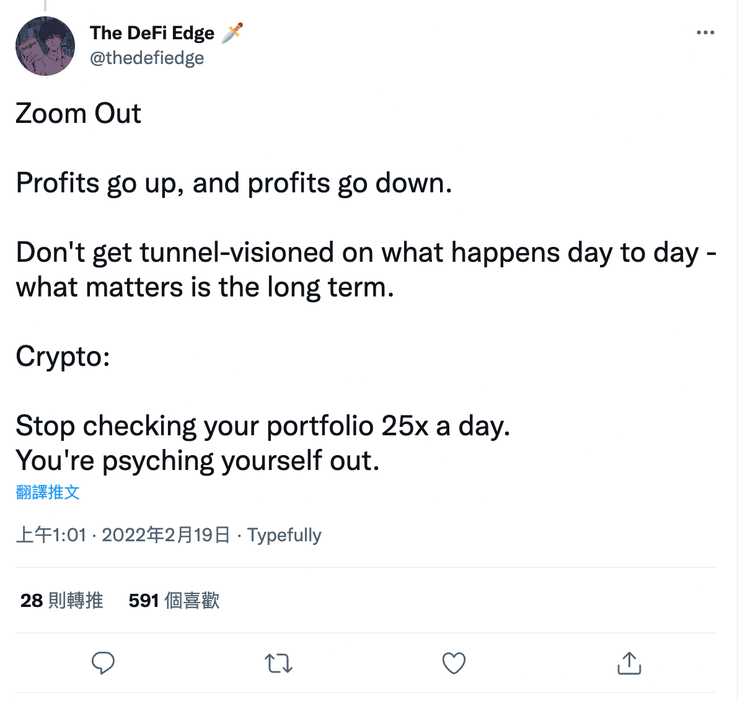
Task: Open the Typefully source link
Action: tap(284, 535)
